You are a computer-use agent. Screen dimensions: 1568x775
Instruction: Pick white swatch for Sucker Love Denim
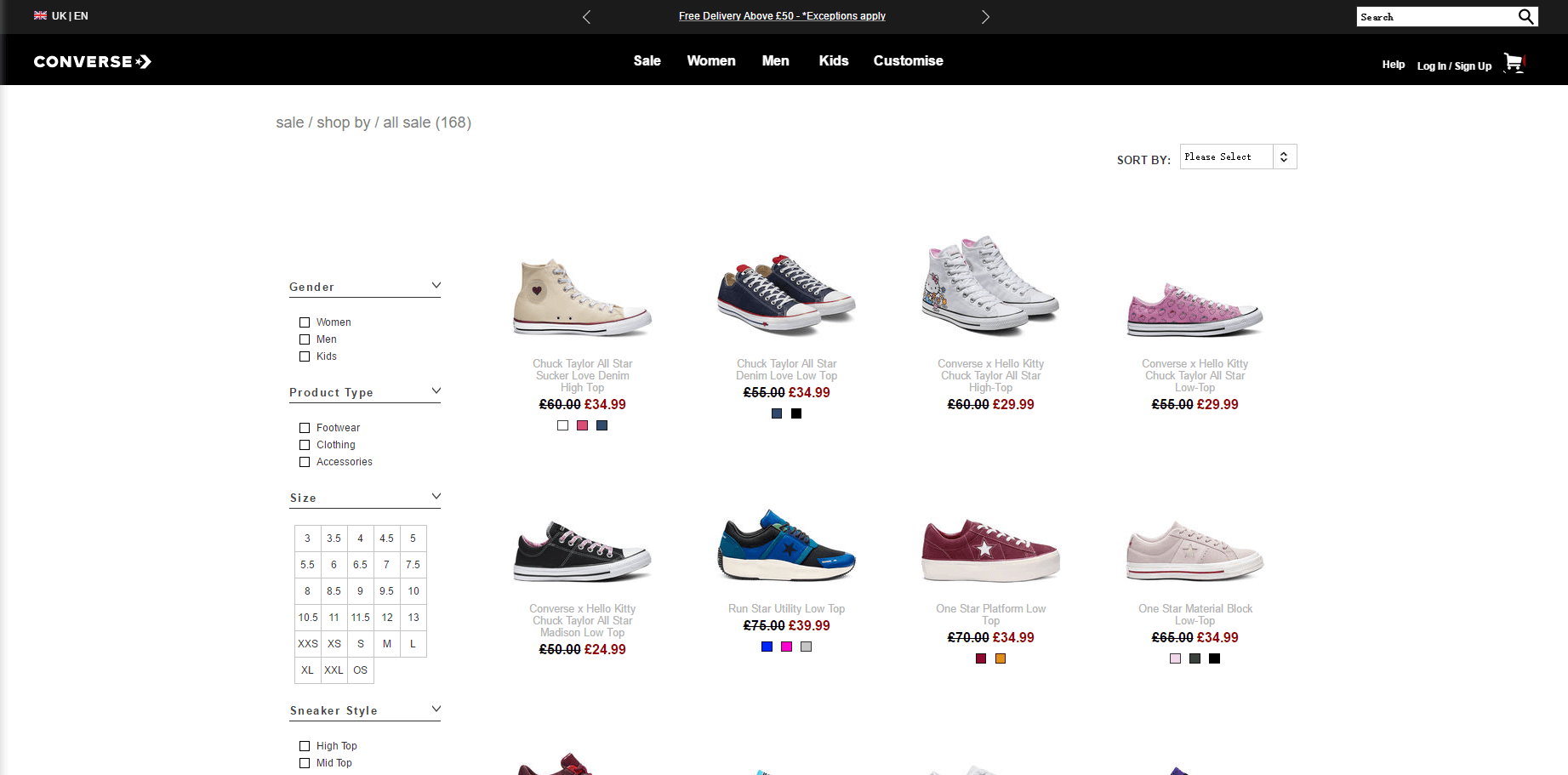click(562, 425)
